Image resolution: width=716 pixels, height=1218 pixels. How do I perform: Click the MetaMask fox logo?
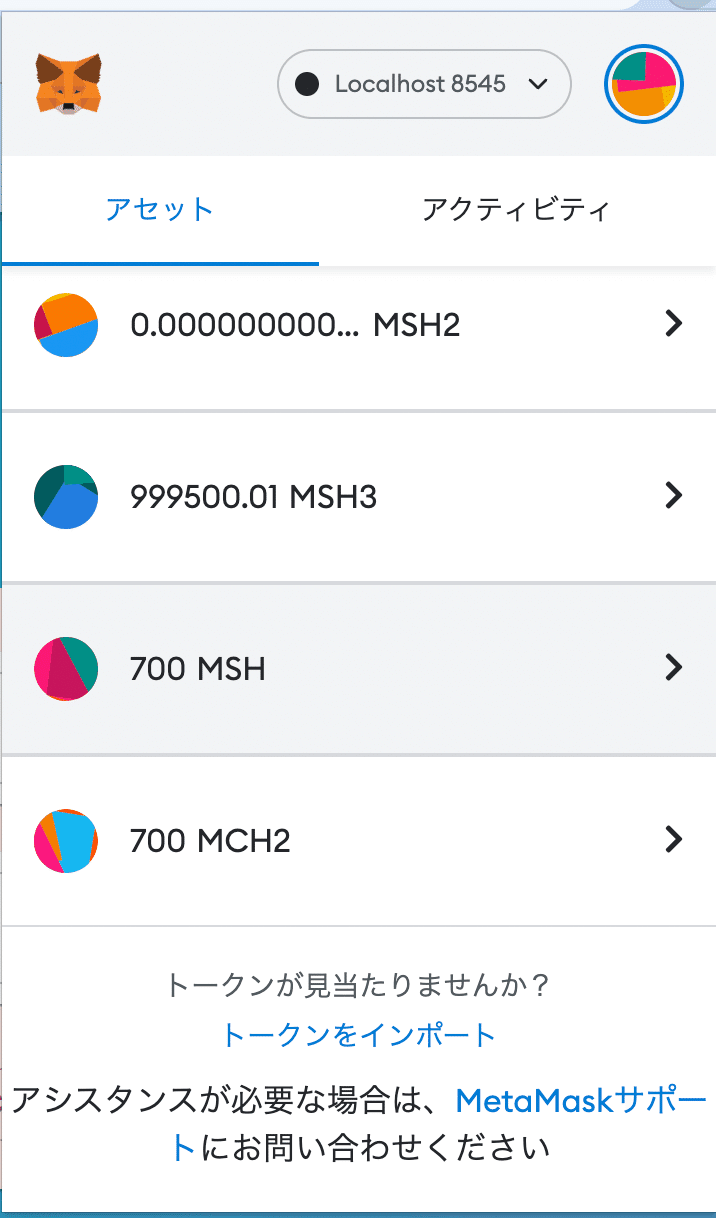(69, 84)
